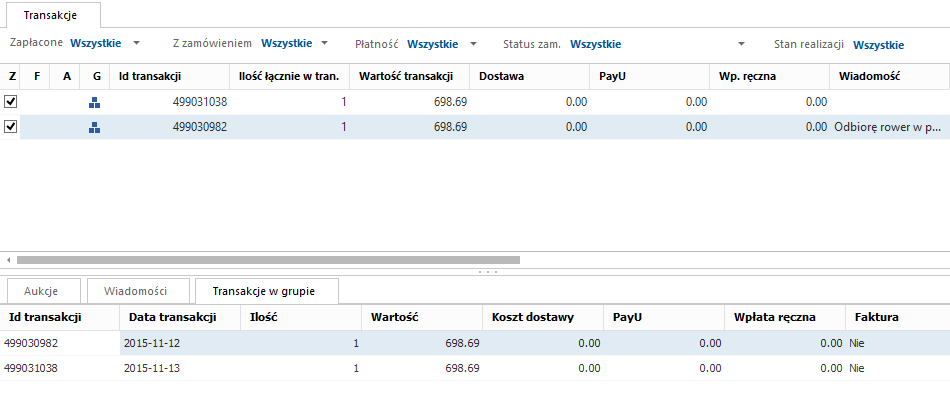Select the 499030982 cell in top grid
This screenshot has width=950, height=398.
(170, 127)
